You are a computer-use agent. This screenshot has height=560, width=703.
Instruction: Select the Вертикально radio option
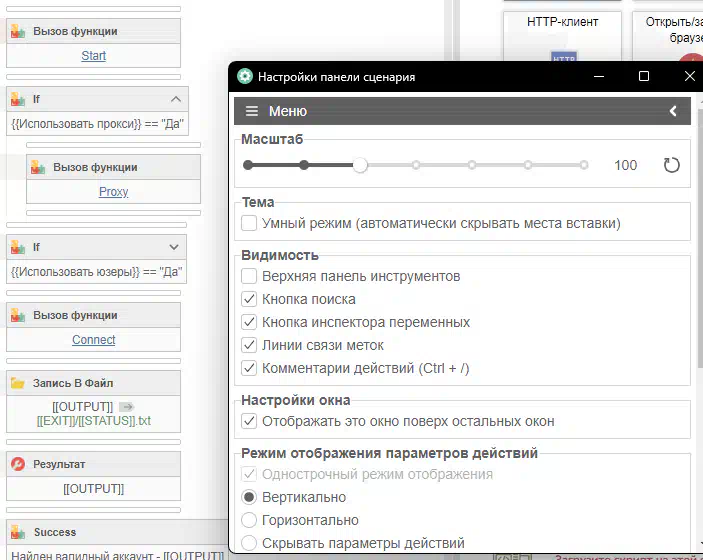click(x=249, y=497)
